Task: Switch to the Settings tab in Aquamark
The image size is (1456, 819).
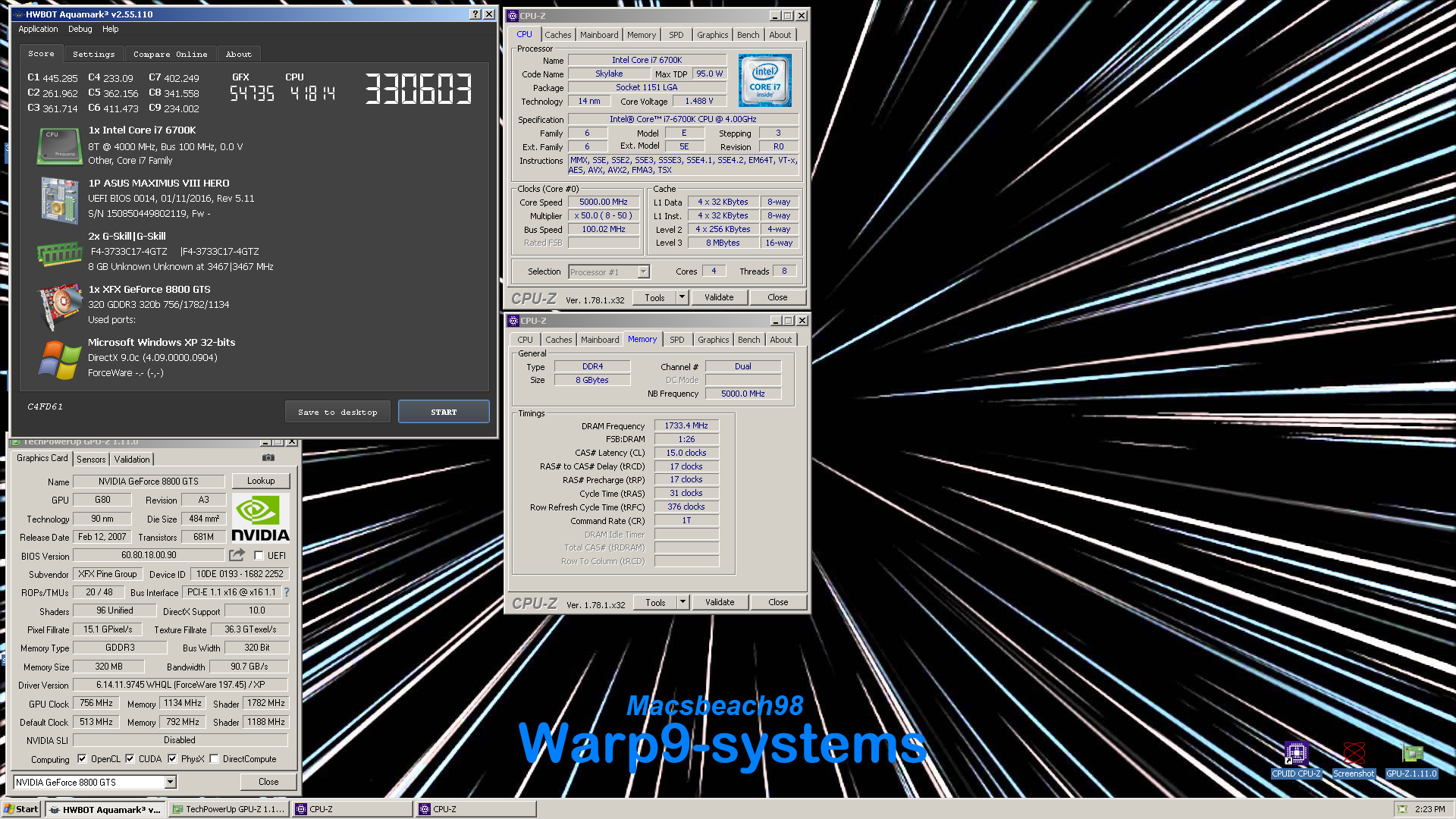Action: (x=93, y=54)
